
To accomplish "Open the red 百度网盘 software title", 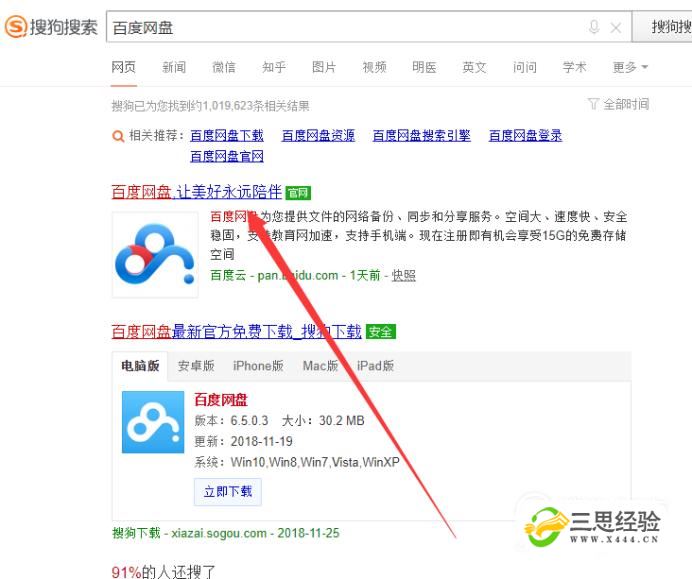I will 221,400.
